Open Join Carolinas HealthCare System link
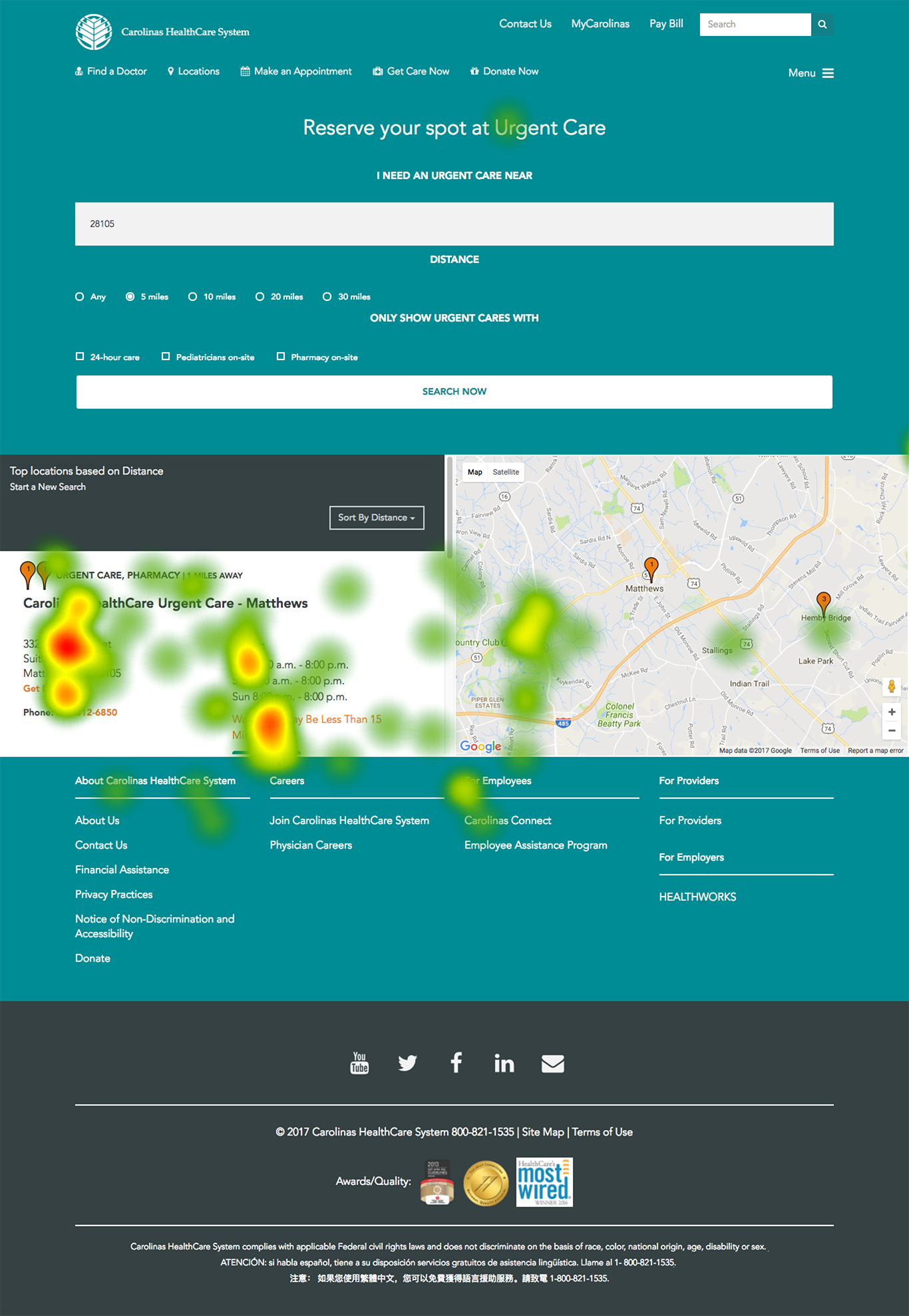909x1316 pixels. pyautogui.click(x=349, y=821)
